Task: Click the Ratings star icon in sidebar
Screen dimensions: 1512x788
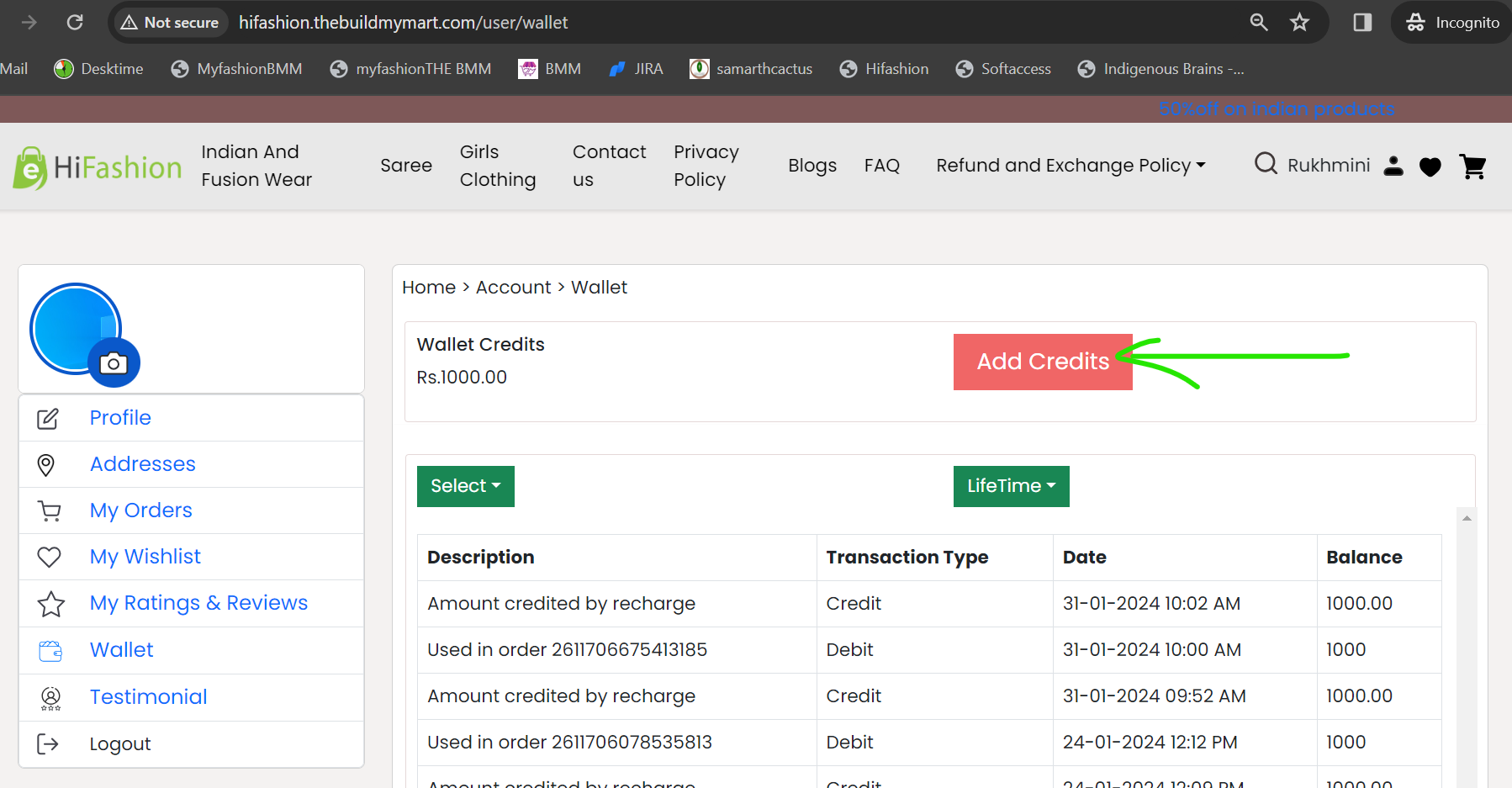Action: click(x=50, y=604)
